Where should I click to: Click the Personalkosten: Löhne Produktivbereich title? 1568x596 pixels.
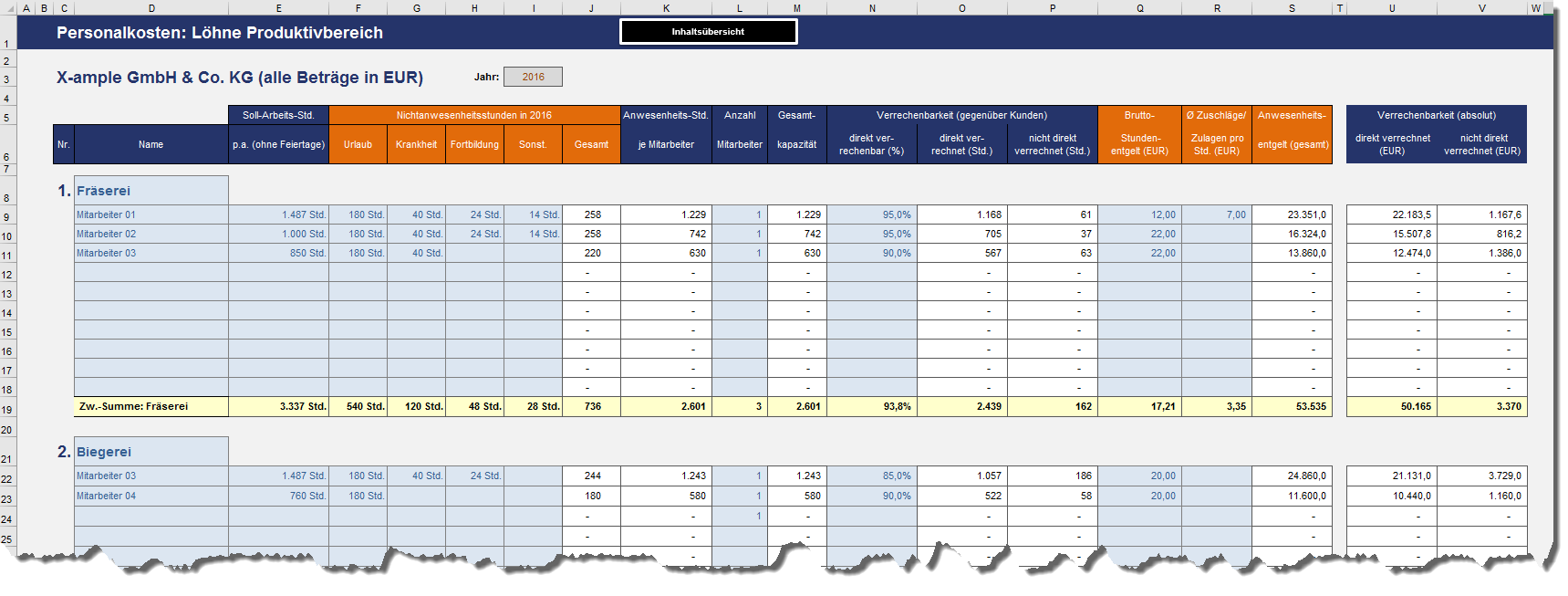coord(220,33)
